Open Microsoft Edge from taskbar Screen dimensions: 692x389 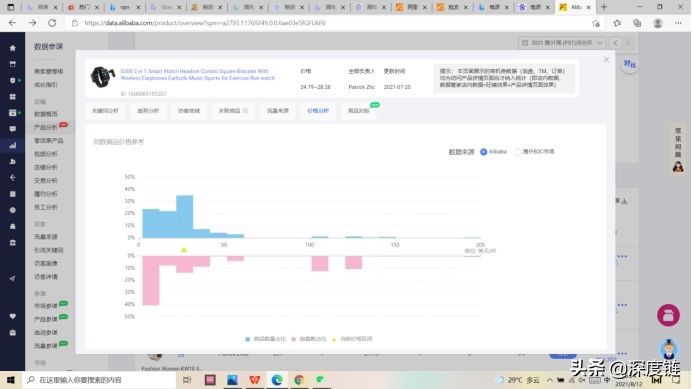pos(277,380)
